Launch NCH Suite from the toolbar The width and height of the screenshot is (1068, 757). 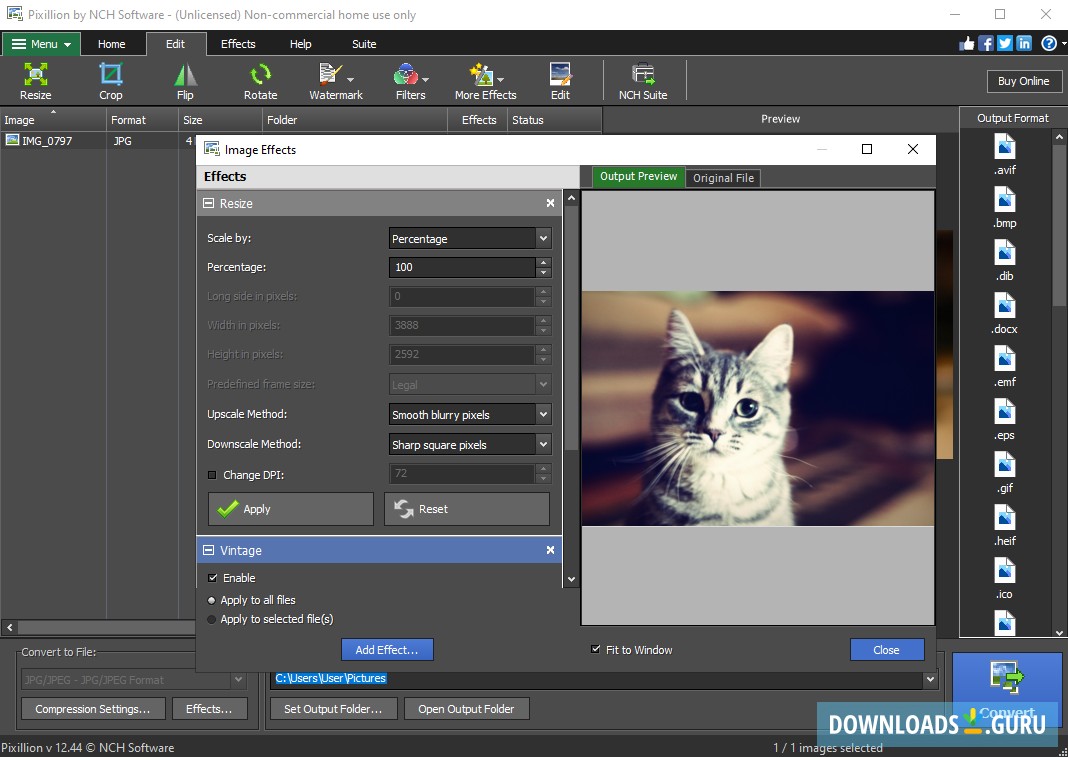[642, 80]
